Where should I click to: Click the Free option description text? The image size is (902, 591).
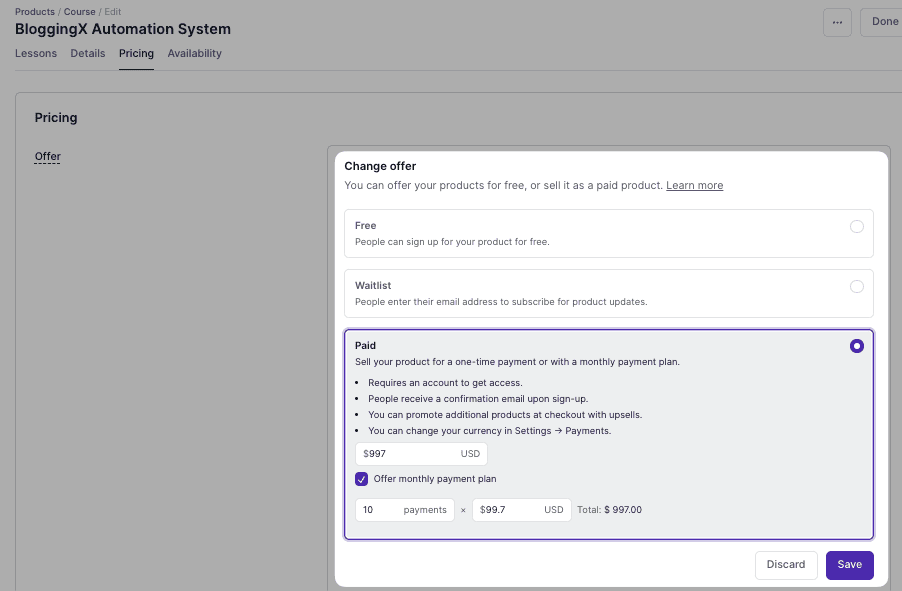(x=452, y=242)
